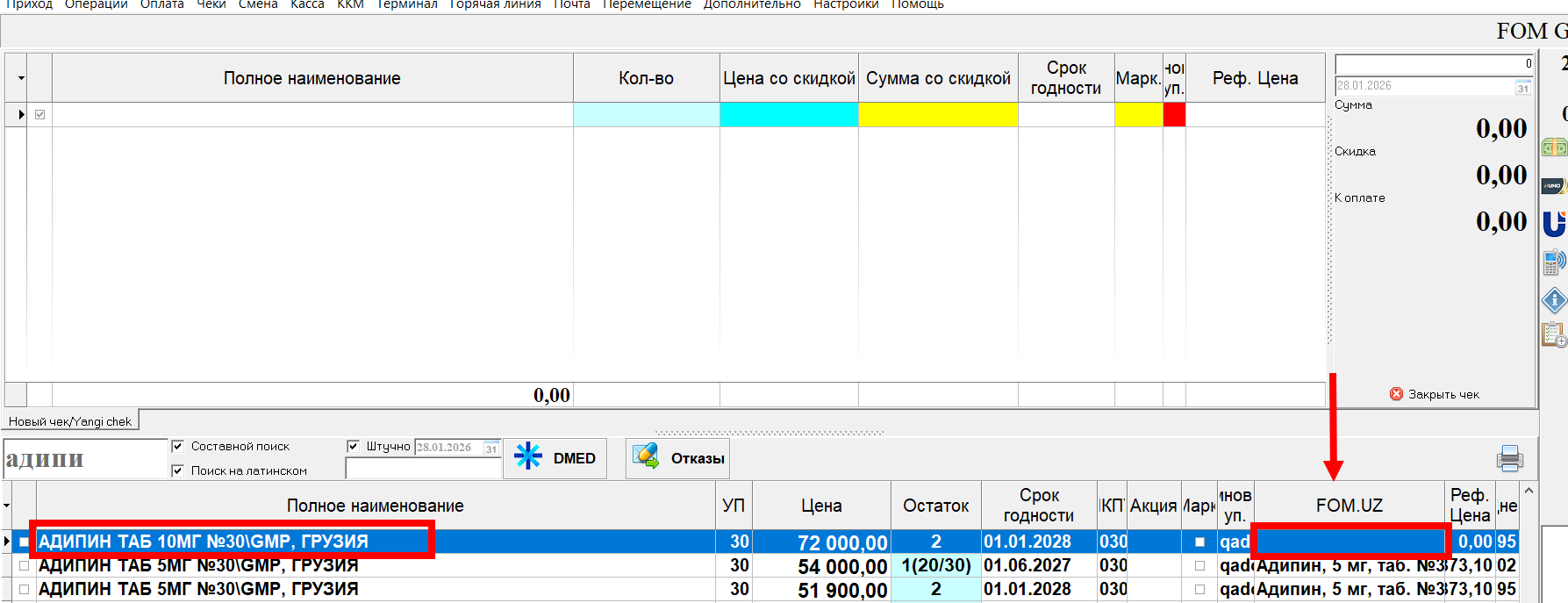Click the Цена со скидкой column header
This screenshot has height=603, width=1568.
[789, 78]
